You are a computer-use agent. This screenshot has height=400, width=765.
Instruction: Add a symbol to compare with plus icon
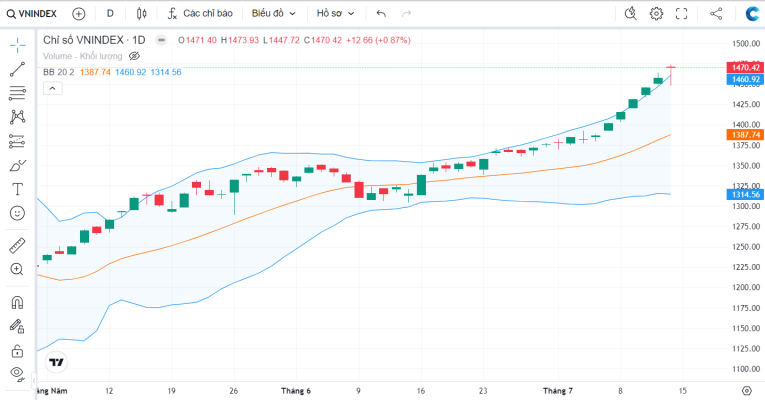coord(79,14)
